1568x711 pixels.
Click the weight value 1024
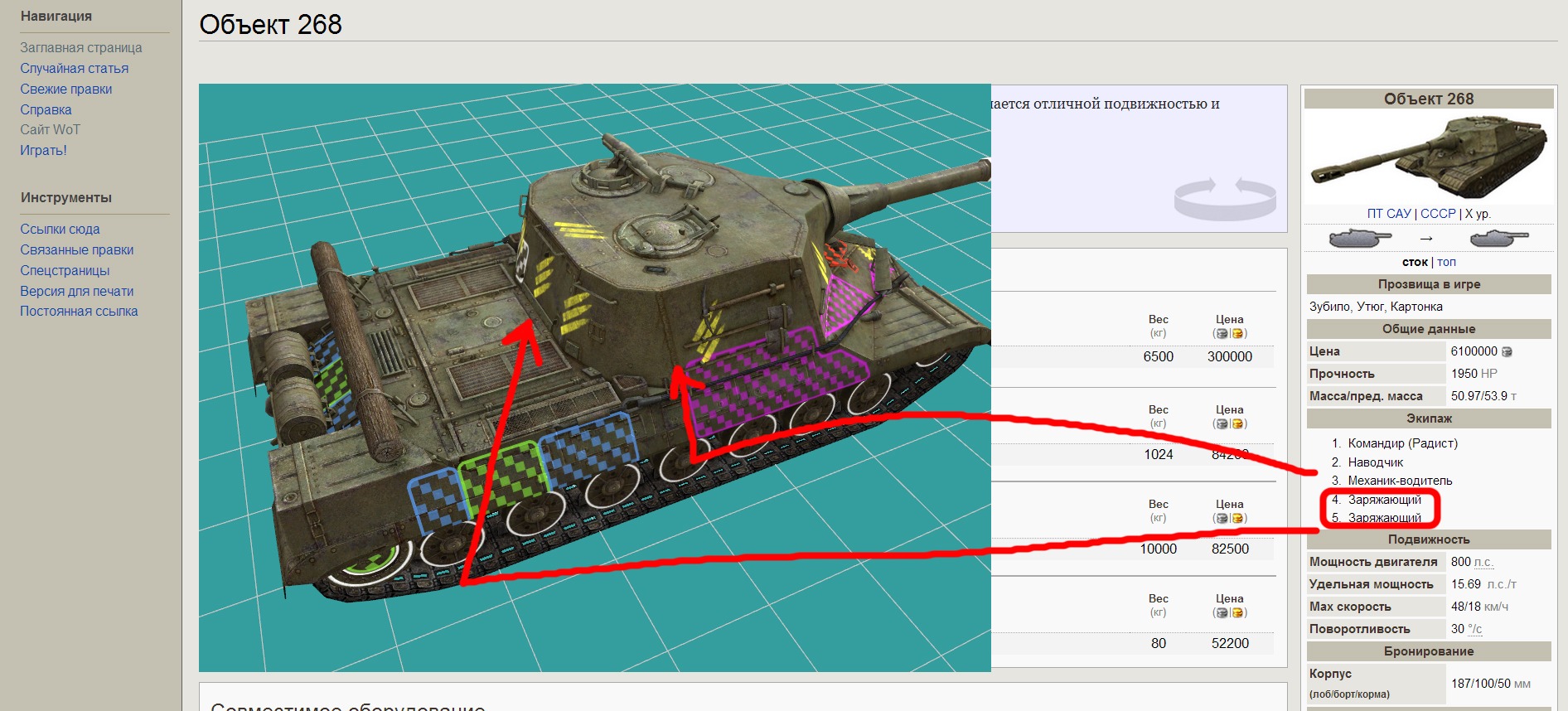(x=1158, y=454)
